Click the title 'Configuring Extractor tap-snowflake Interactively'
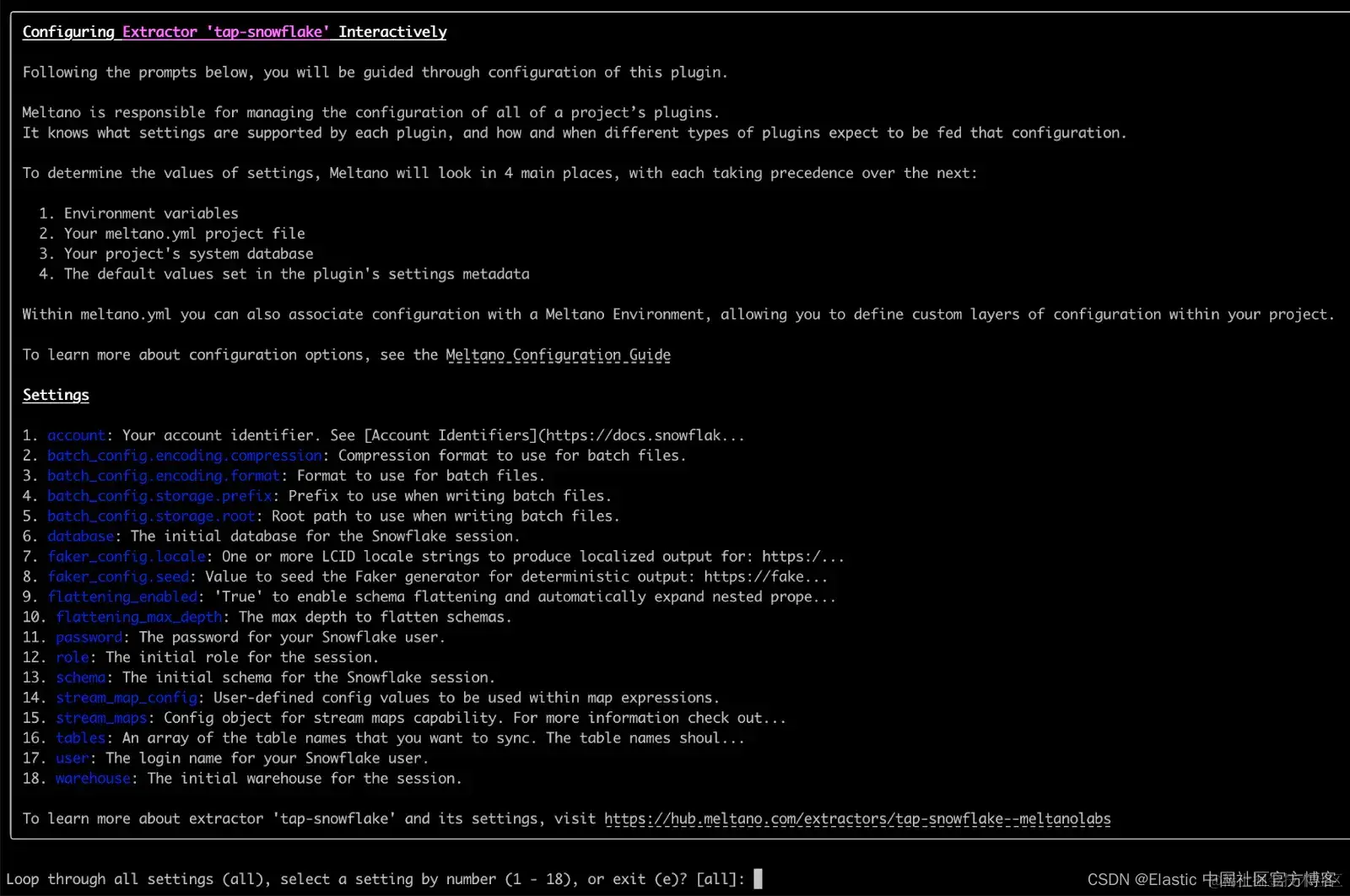This screenshot has height=896, width=1350. [x=235, y=32]
